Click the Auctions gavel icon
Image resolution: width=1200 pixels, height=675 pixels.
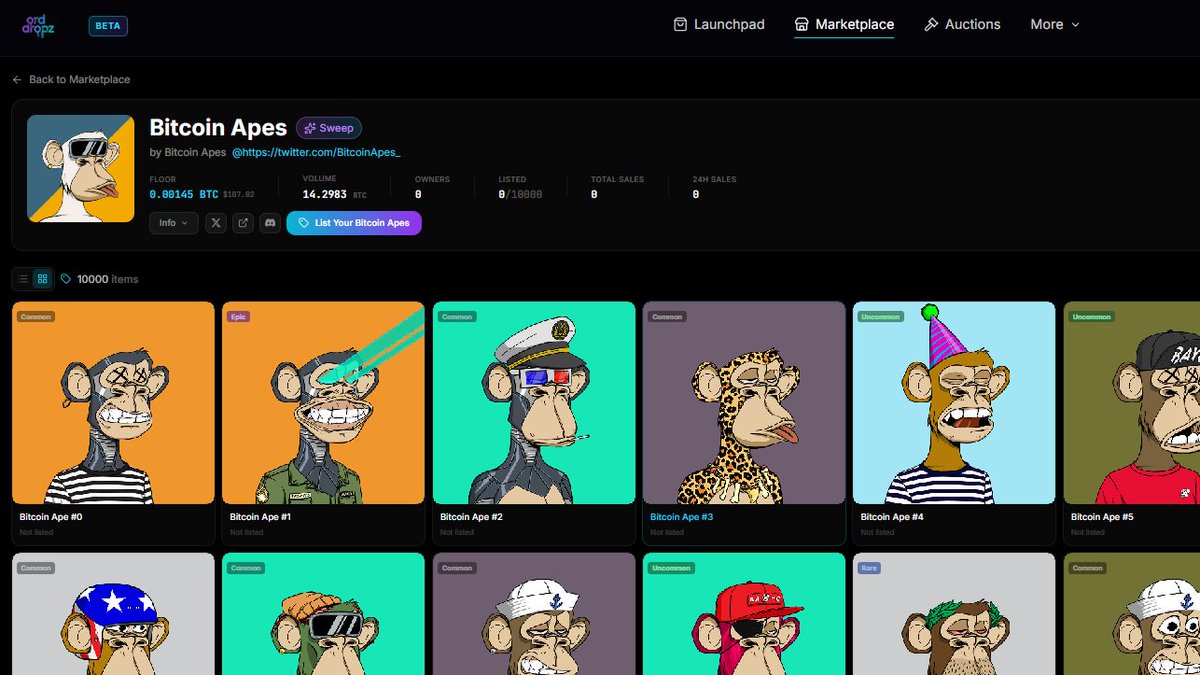pyautogui.click(x=931, y=24)
